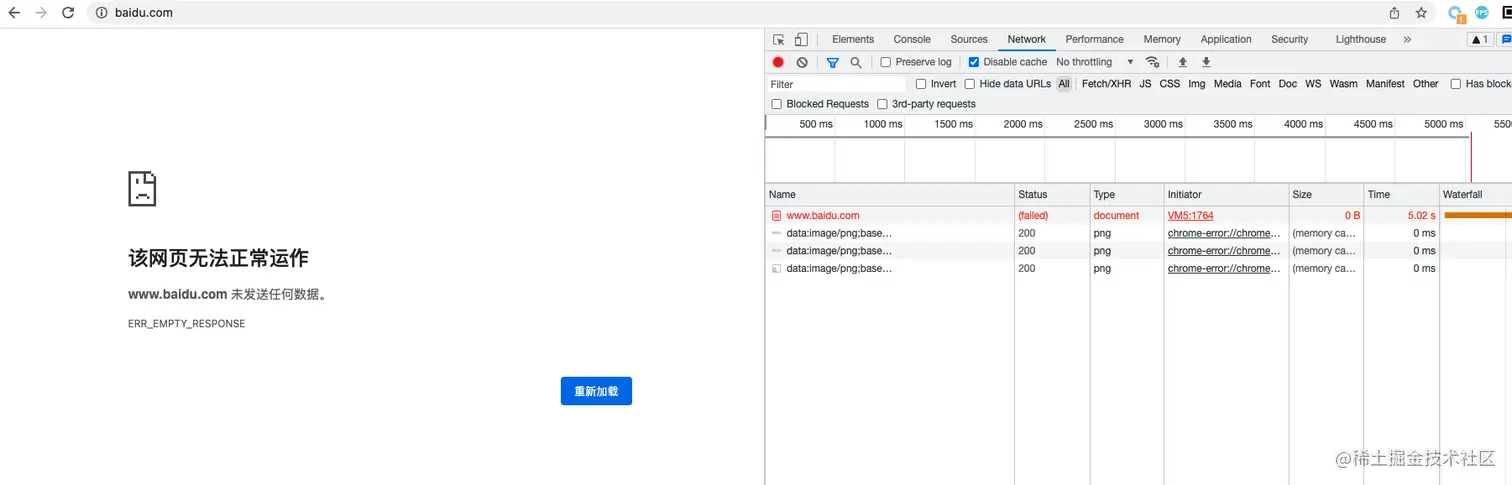Image resolution: width=1512 pixels, height=485 pixels.
Task: Filter requests by CSS
Action: 1170,84
